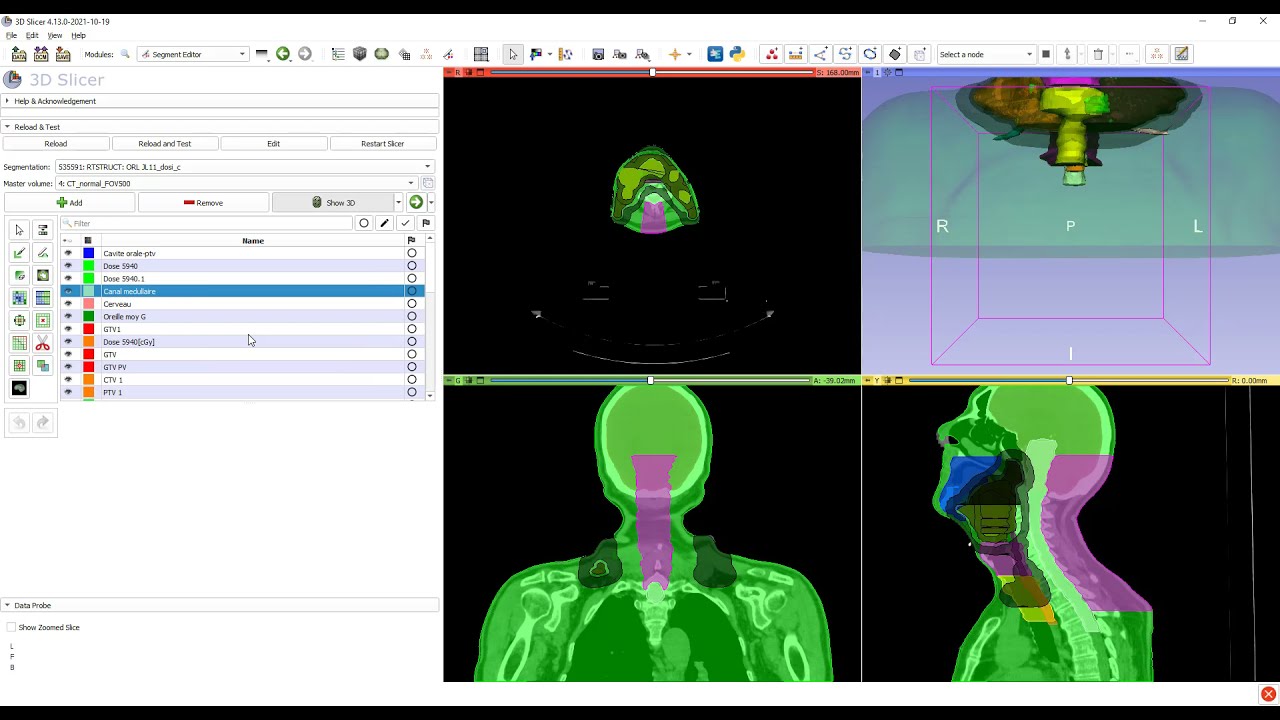Hide the Oreille moy G segment
This screenshot has height=720, width=1280.
(x=68, y=316)
